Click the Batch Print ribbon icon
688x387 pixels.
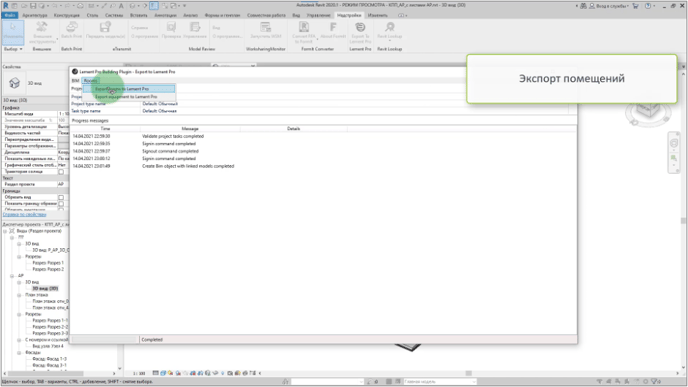[x=72, y=30]
